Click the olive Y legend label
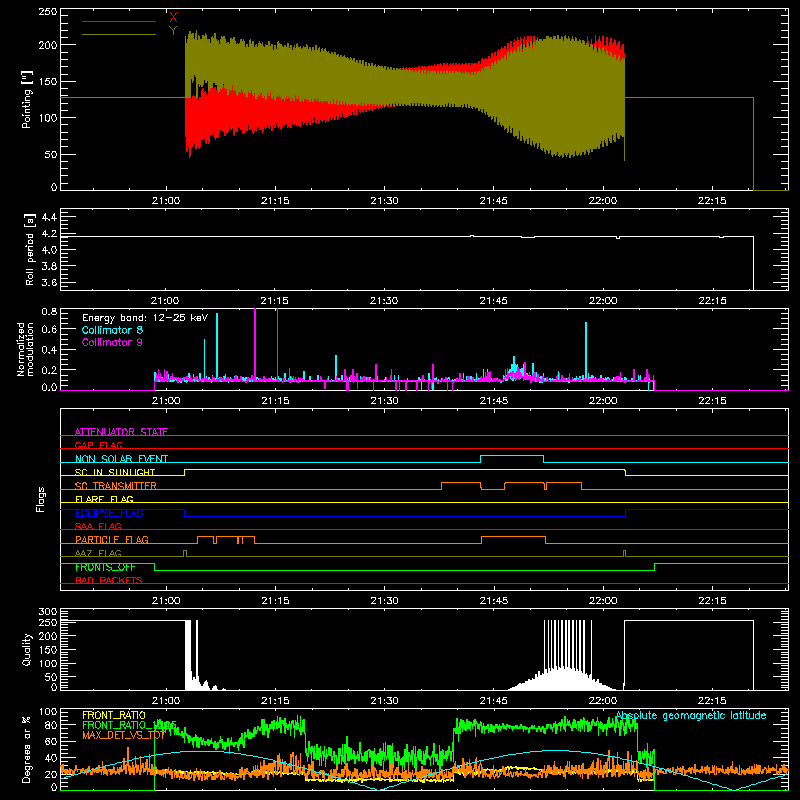 pos(173,31)
